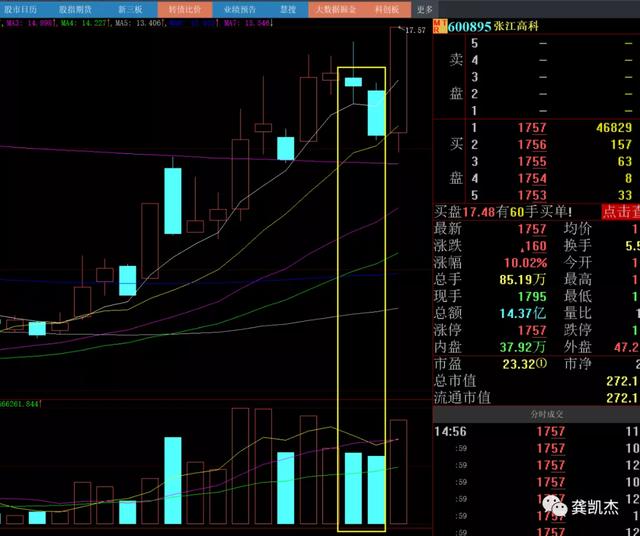Open the 大数据掘金 tab
640x536 pixels.
pyautogui.click(x=336, y=9)
